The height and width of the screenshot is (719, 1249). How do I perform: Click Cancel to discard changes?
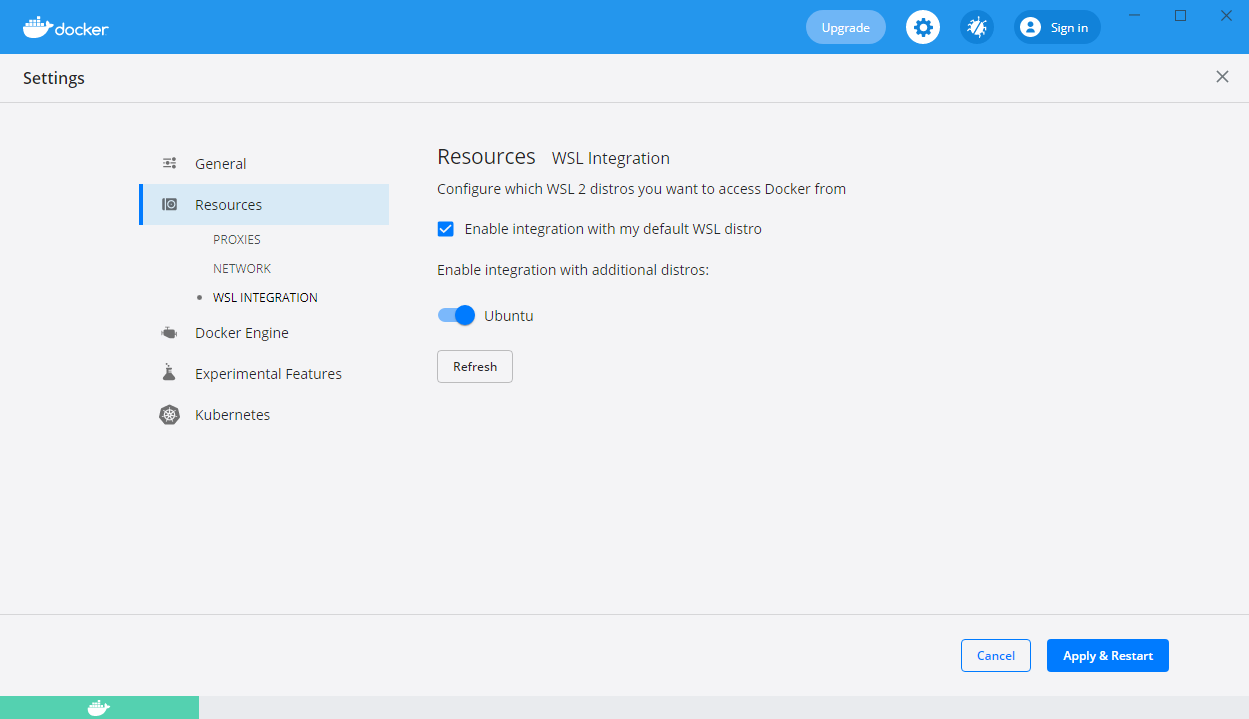coord(995,655)
